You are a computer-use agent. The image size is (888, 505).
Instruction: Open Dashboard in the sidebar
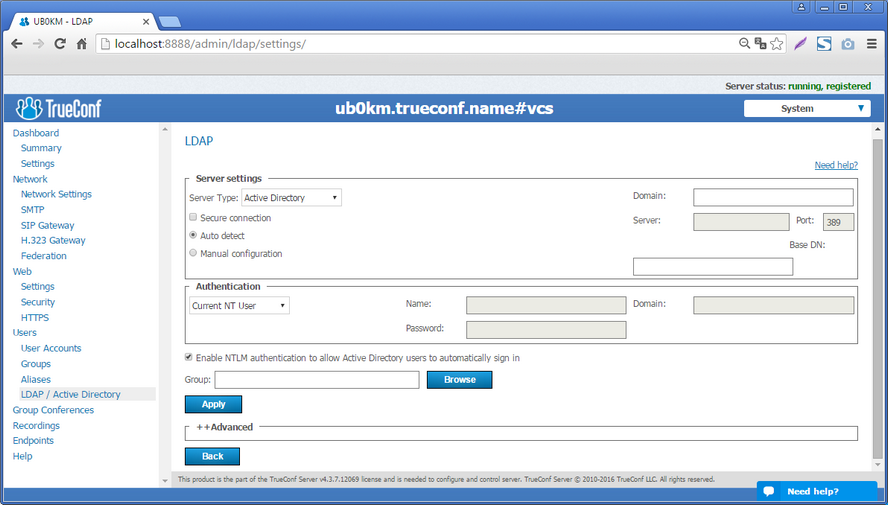(x=36, y=133)
